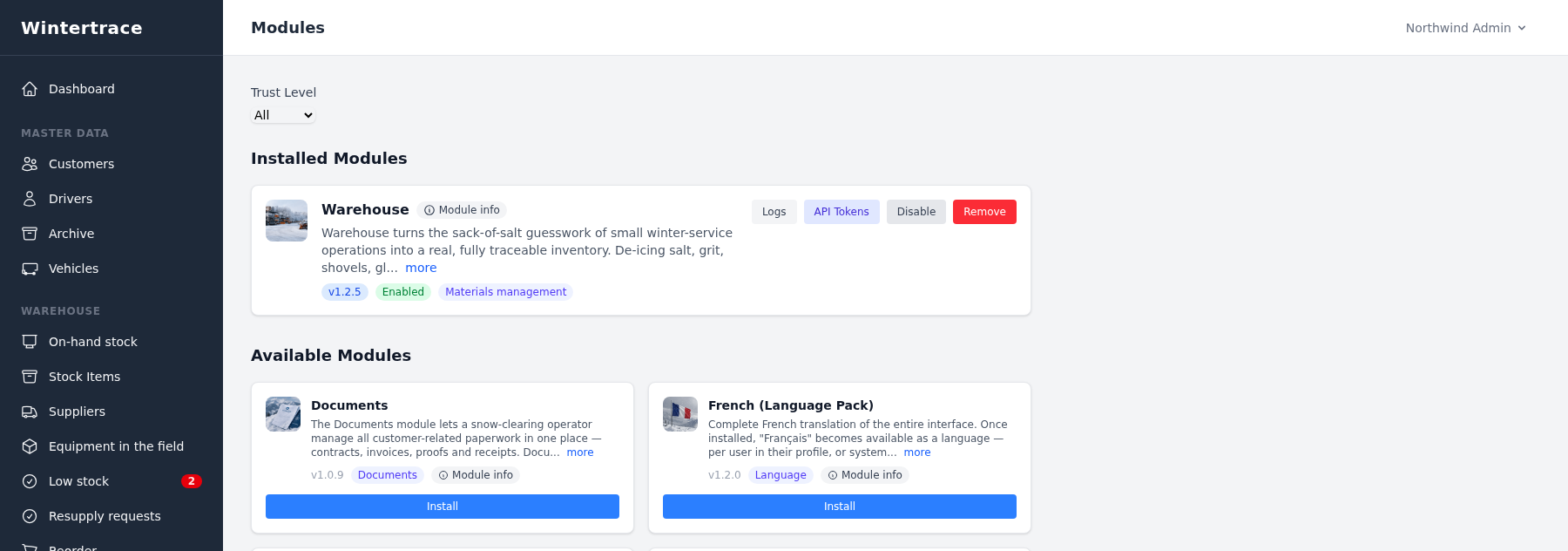Open Dashboard in the sidebar
This screenshot has width=1568, height=551.
click(x=112, y=89)
